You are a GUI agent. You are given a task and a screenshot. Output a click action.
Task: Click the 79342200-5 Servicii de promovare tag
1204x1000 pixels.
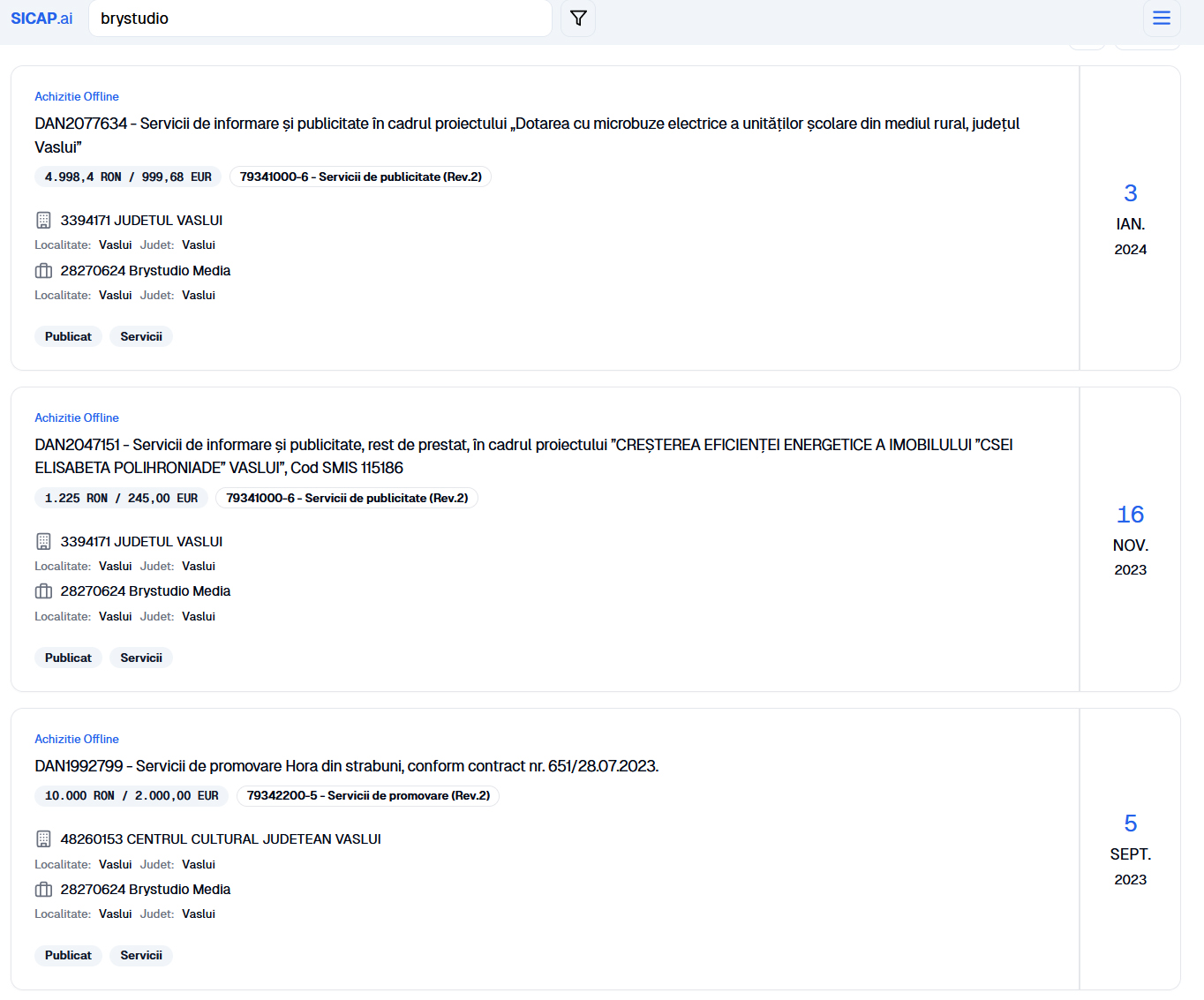point(368,796)
